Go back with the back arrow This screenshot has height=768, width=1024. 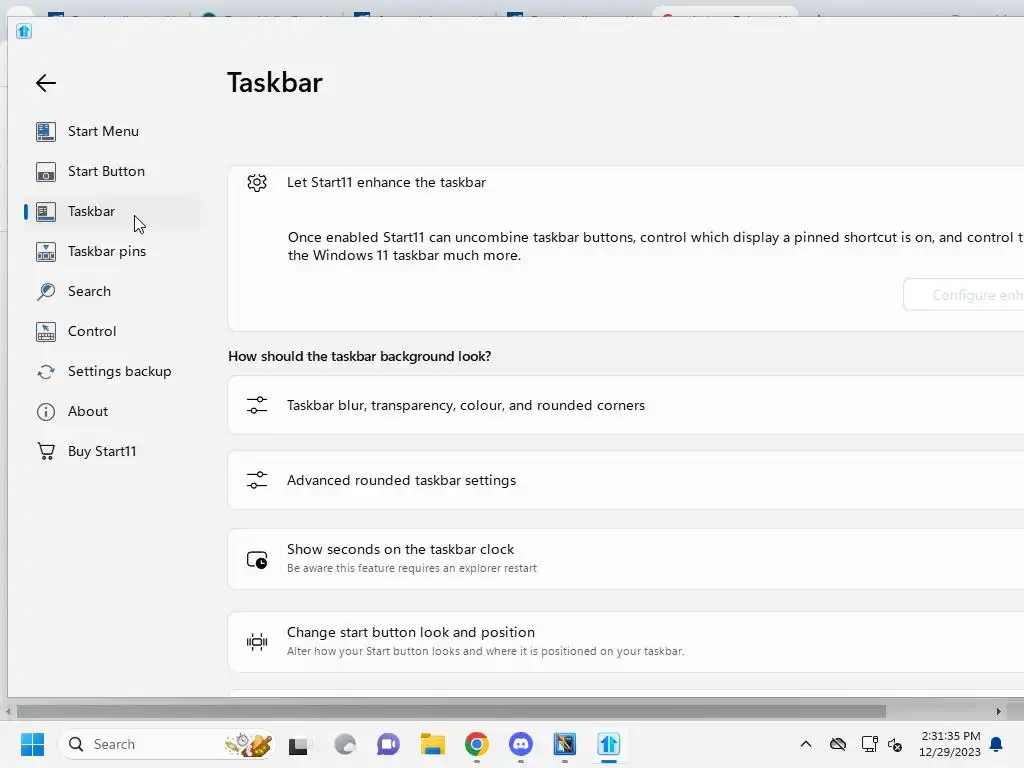(46, 83)
